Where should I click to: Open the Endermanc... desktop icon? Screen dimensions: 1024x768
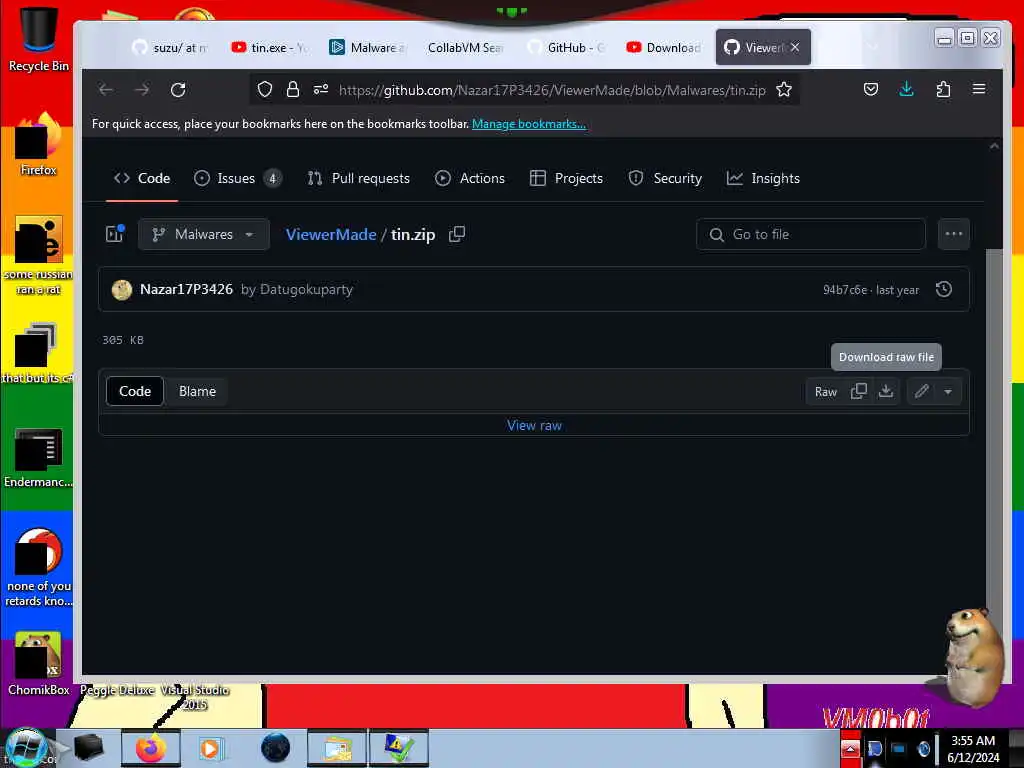pos(38,457)
